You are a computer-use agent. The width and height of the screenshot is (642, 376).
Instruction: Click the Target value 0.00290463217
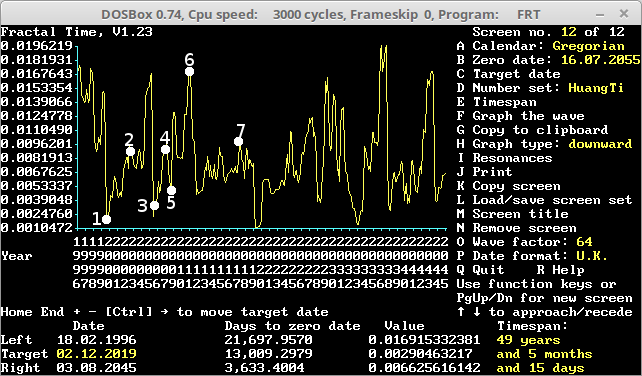(x=420, y=354)
